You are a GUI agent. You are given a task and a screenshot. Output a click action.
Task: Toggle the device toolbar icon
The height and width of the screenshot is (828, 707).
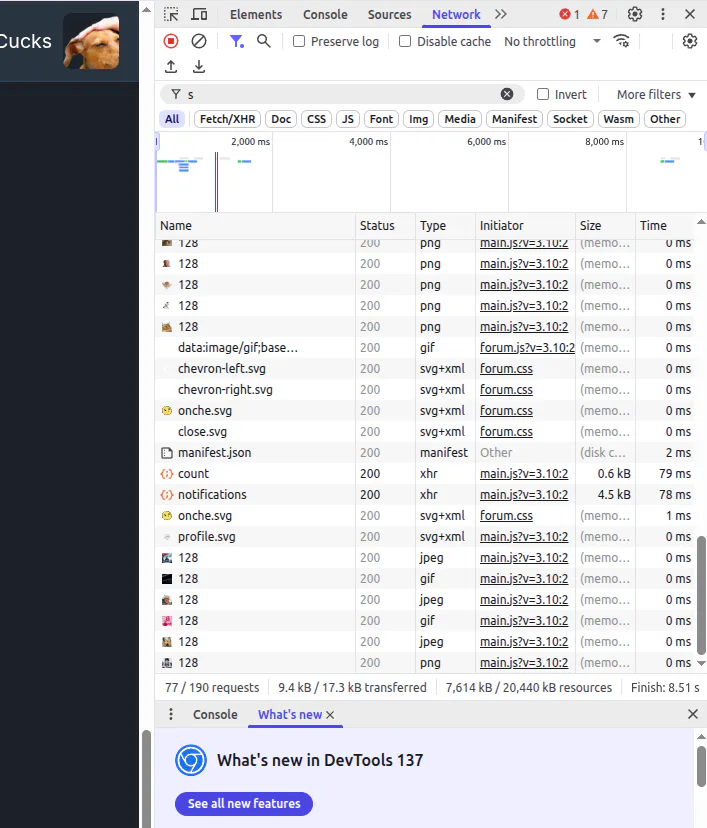pos(199,14)
